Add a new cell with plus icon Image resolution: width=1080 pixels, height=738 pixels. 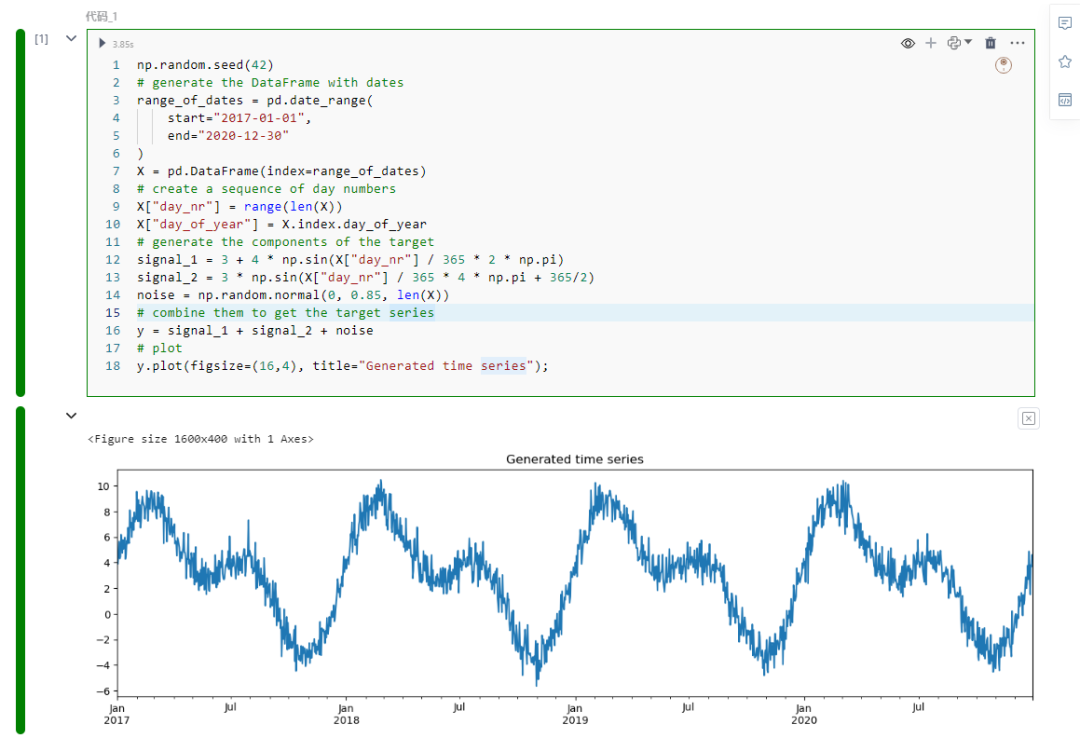tap(931, 43)
